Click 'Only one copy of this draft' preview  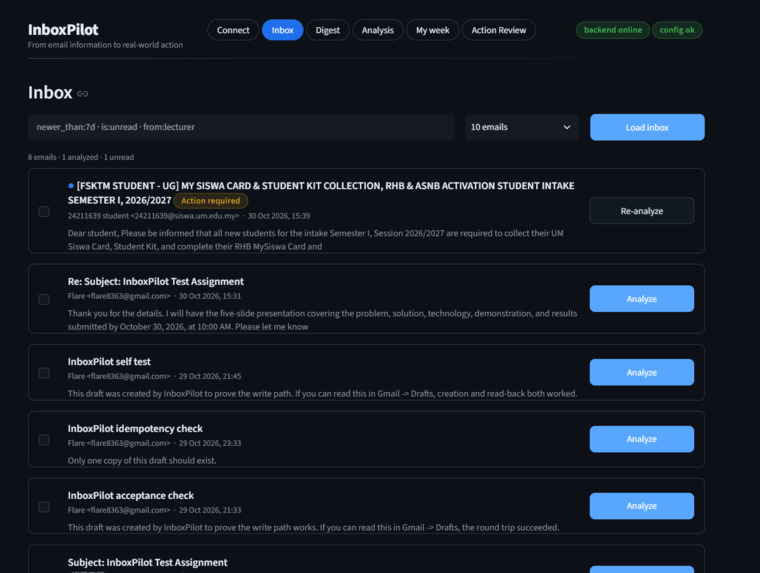[x=142, y=461]
